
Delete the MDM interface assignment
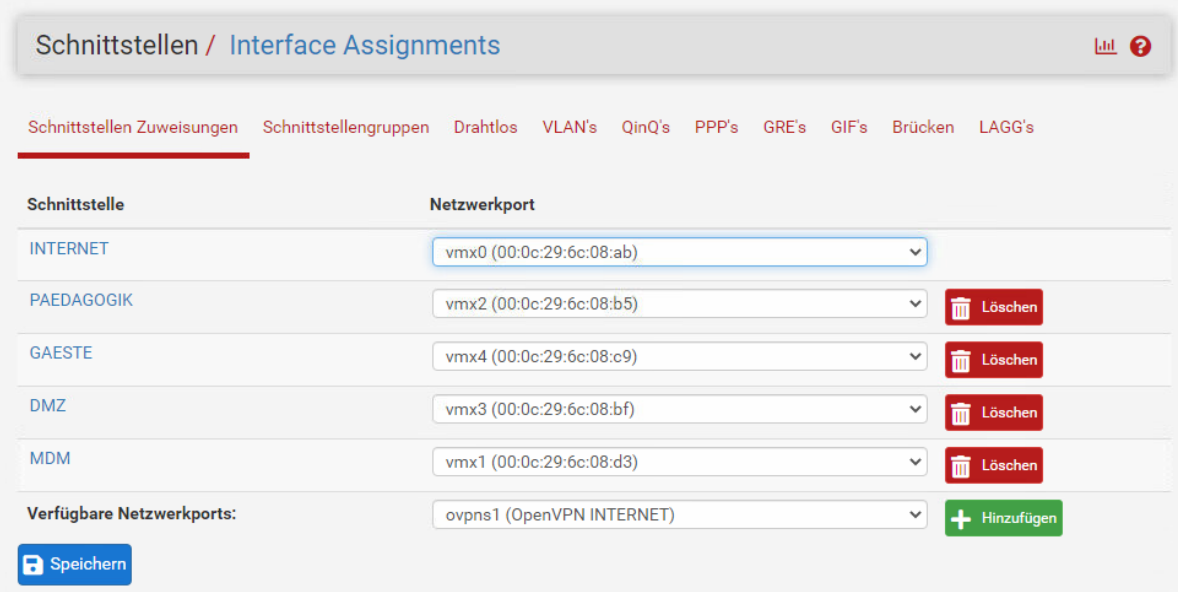[x=993, y=465]
